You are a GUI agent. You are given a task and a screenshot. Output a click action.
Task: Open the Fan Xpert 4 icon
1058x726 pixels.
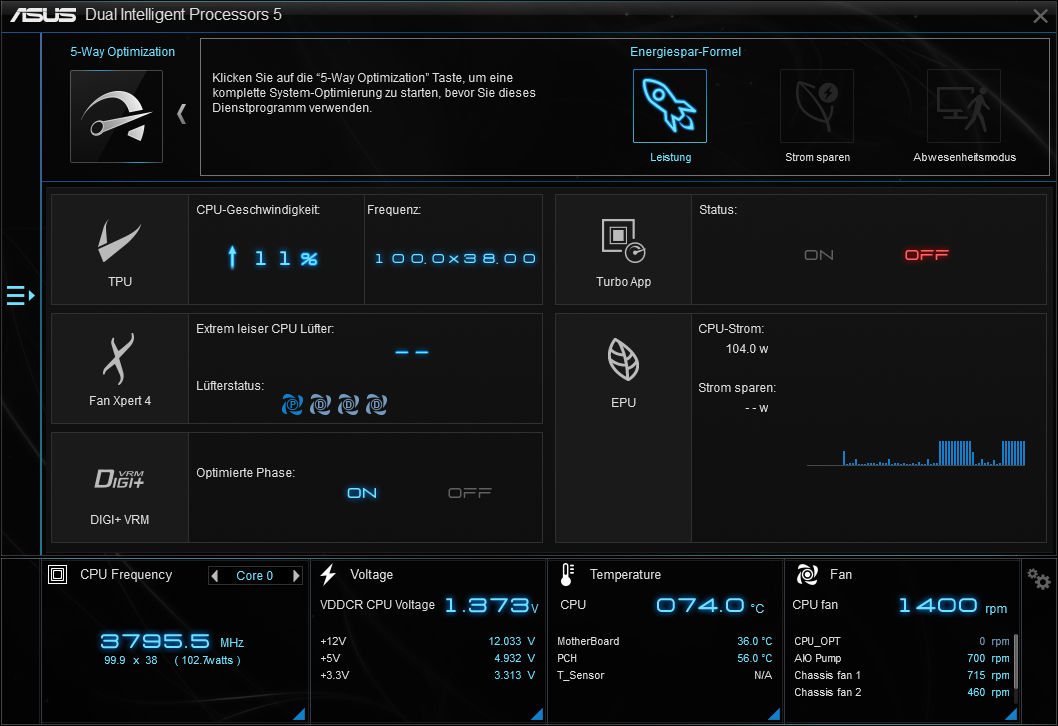coord(119,358)
